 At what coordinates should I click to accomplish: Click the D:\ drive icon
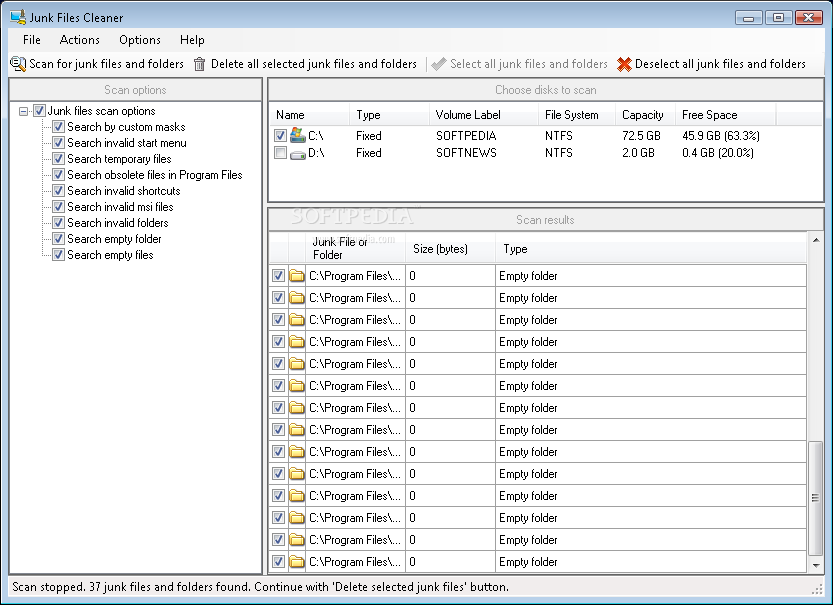tap(298, 154)
